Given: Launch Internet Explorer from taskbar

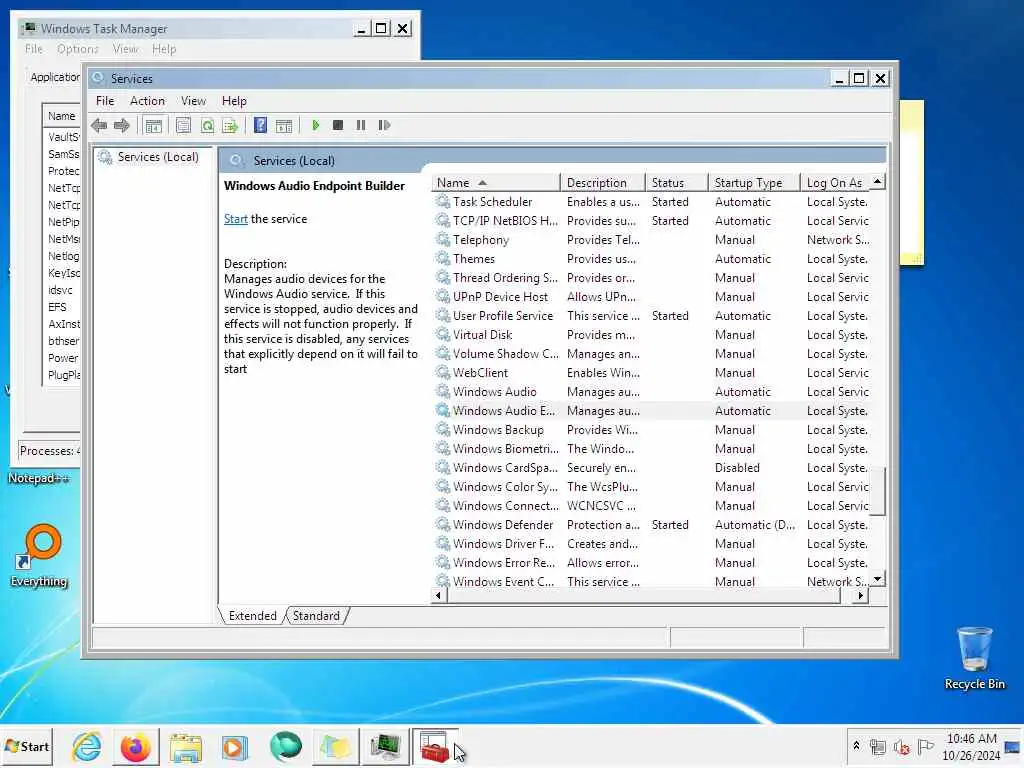Looking at the screenshot, I should click(x=87, y=747).
